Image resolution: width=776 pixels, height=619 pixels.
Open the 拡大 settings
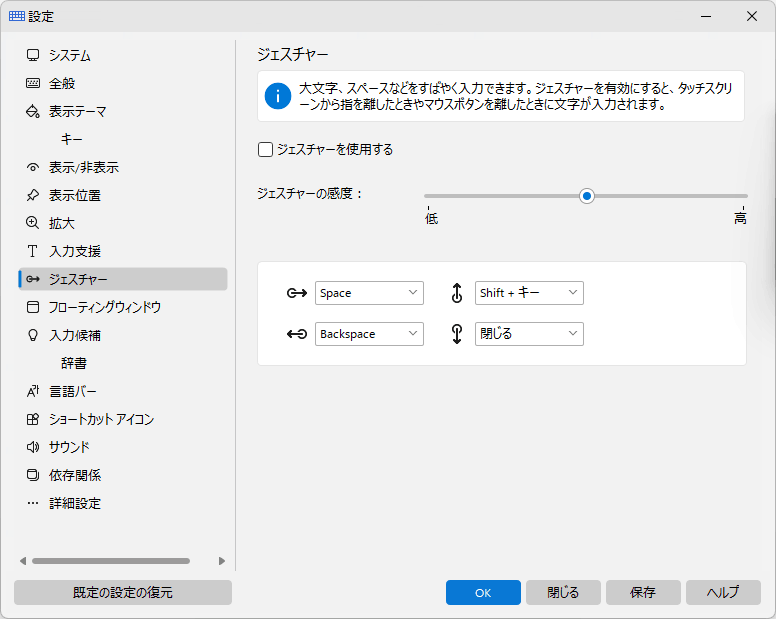(x=123, y=223)
